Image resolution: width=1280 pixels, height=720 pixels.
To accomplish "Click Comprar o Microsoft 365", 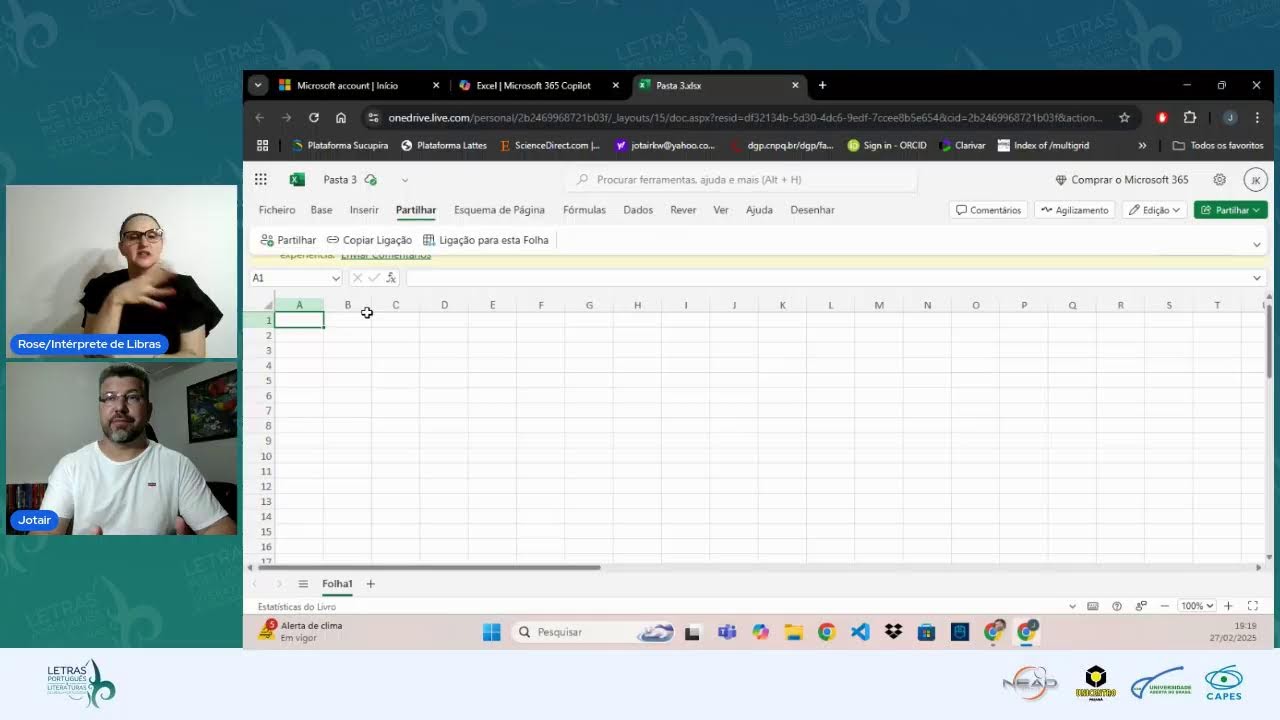I will click(1122, 180).
